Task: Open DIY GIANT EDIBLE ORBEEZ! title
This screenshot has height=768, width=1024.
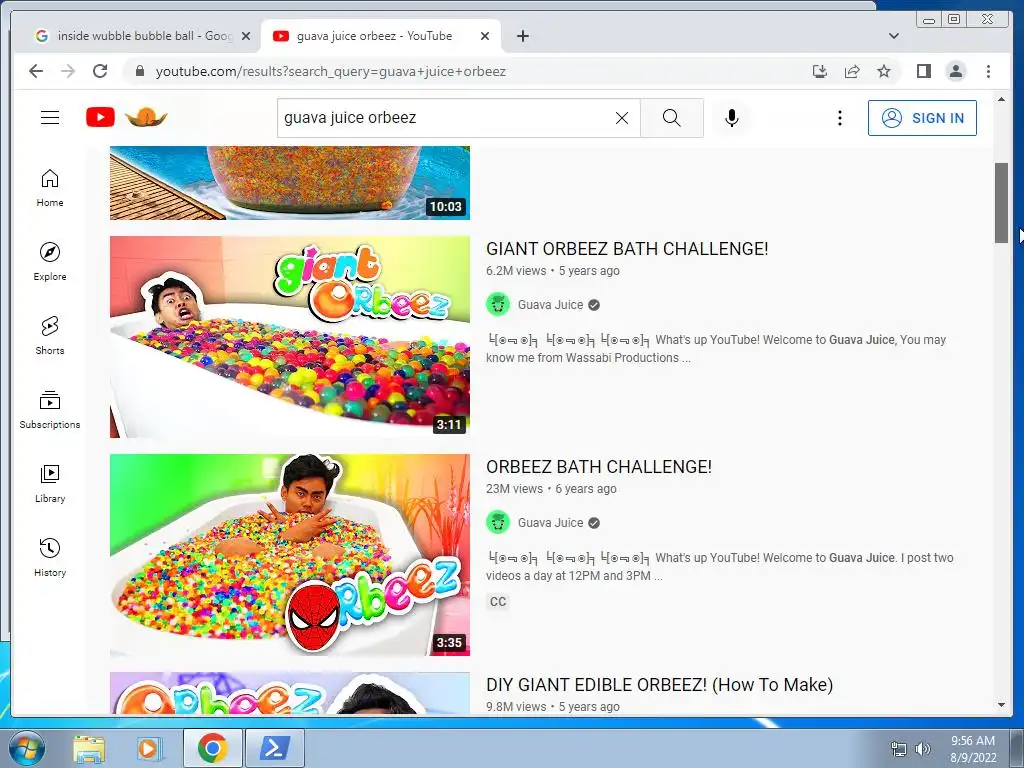Action: pyautogui.click(x=660, y=685)
